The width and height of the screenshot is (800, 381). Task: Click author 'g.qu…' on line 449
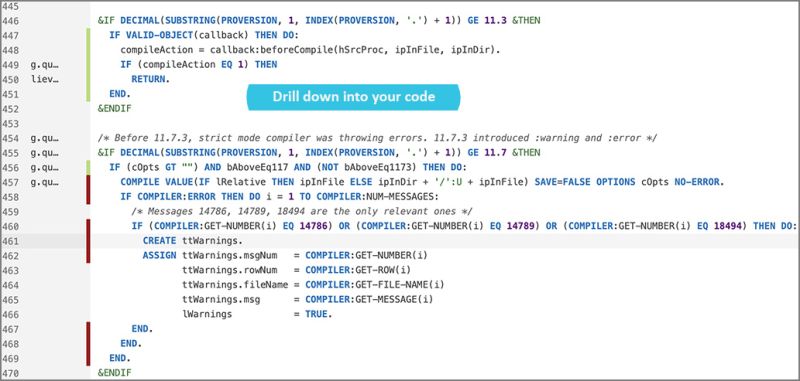(x=45, y=65)
